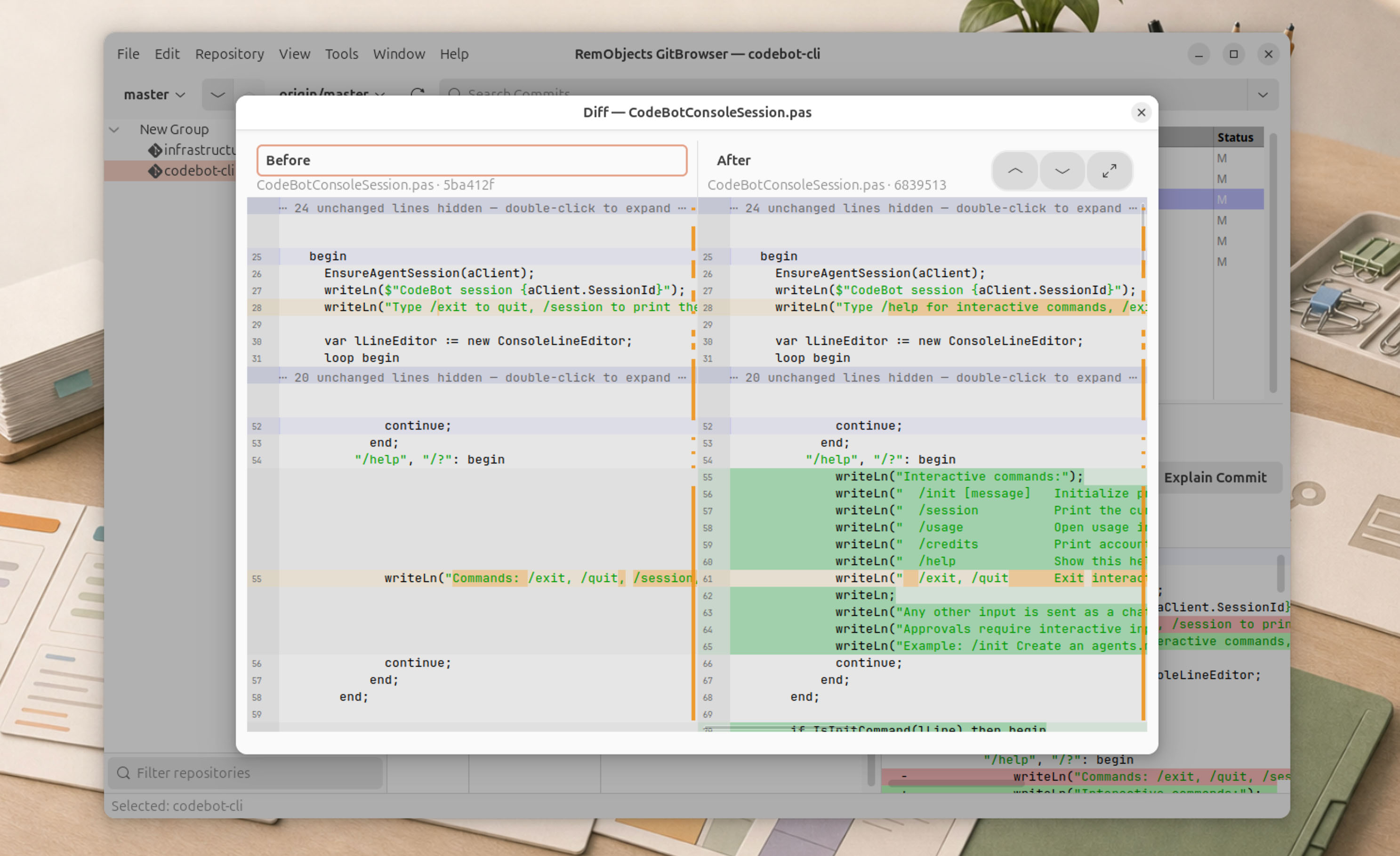Open the Window menu

click(399, 54)
